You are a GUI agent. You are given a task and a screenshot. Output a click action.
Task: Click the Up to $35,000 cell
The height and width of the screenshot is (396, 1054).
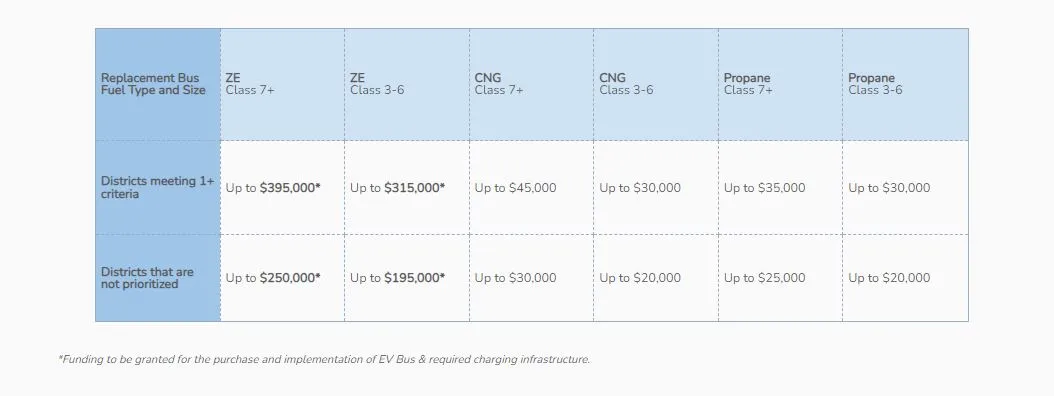(764, 188)
